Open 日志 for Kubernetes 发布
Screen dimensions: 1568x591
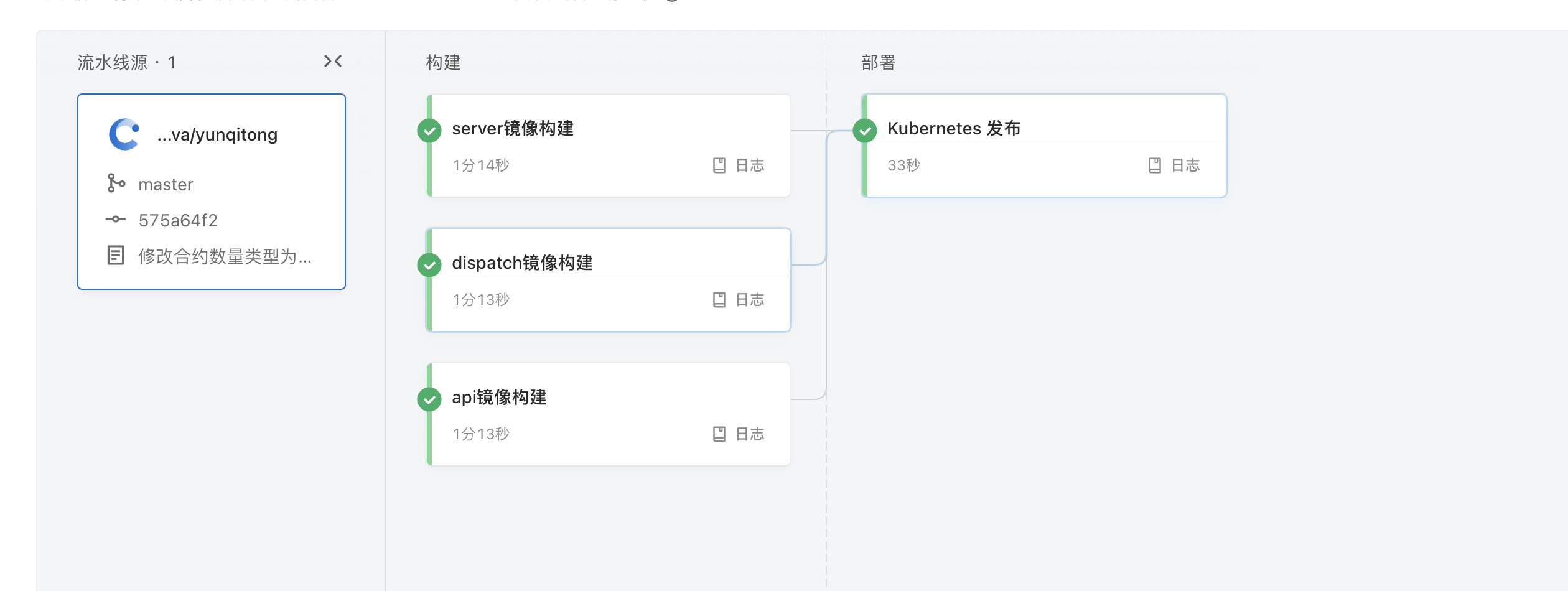click(x=1174, y=165)
